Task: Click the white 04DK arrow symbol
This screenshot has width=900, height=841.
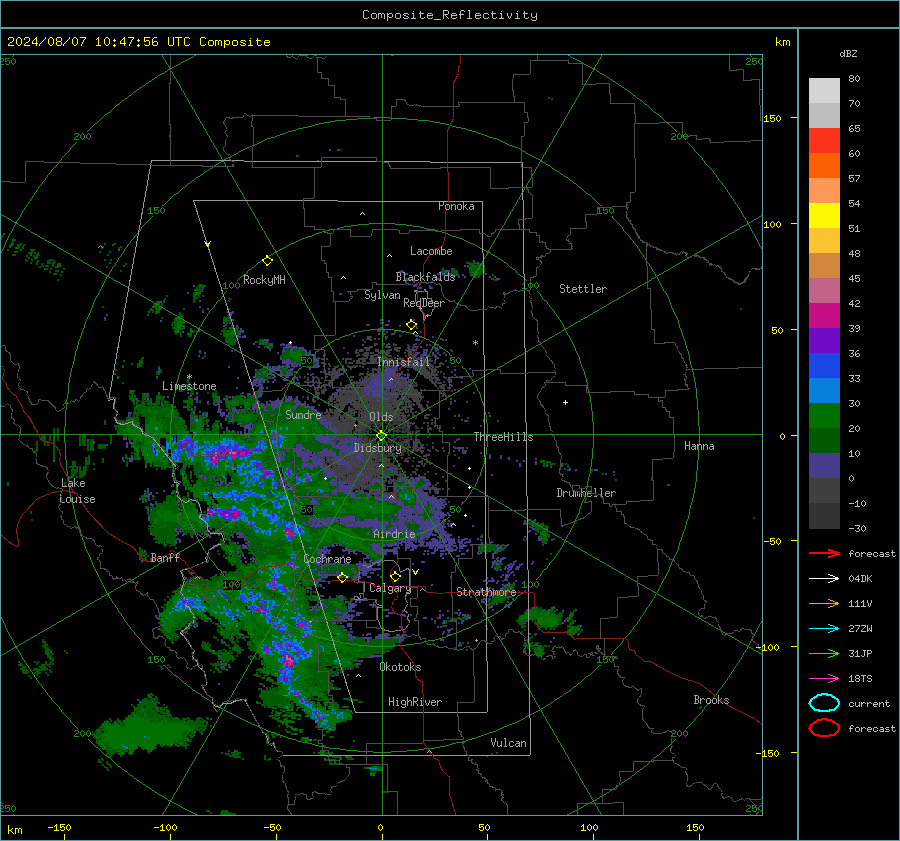Action: click(x=824, y=579)
